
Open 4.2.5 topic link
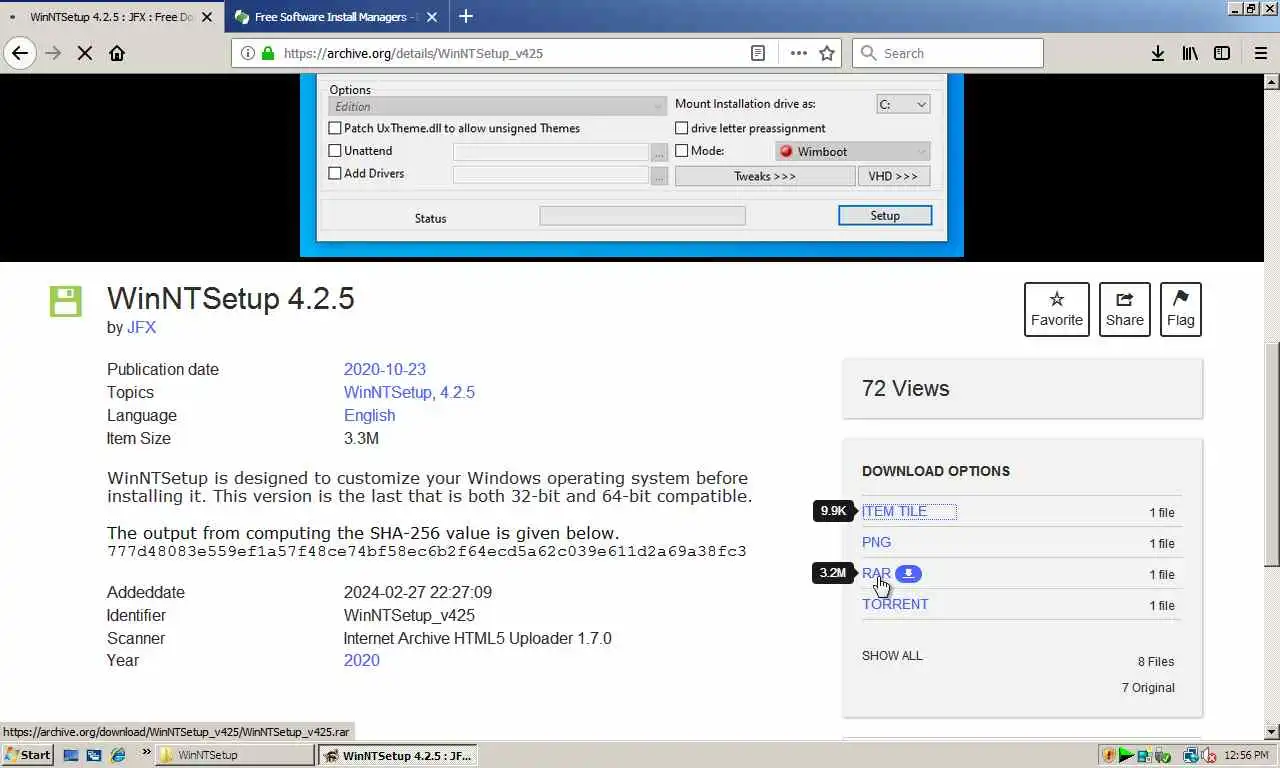pos(457,392)
